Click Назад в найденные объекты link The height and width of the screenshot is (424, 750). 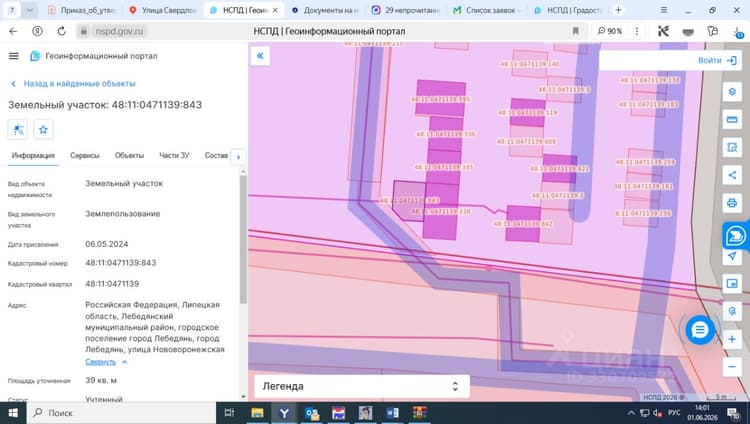(x=73, y=84)
